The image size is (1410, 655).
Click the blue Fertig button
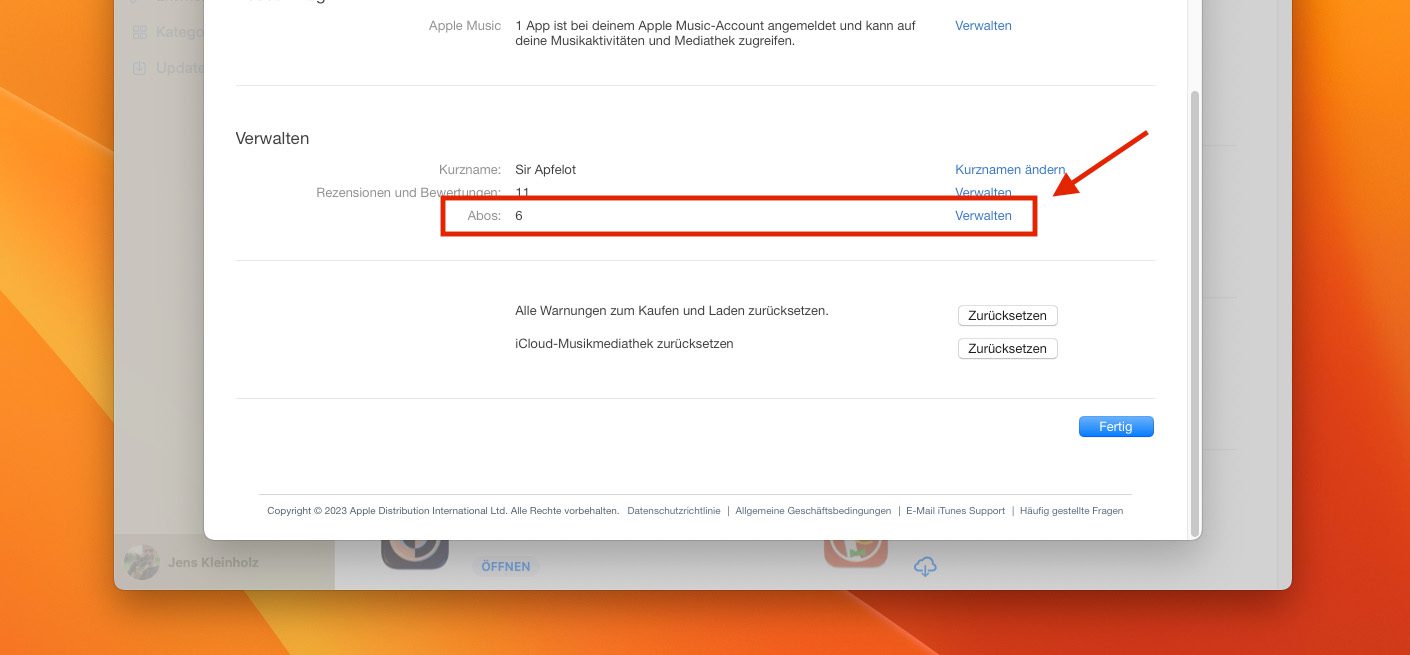(1116, 427)
